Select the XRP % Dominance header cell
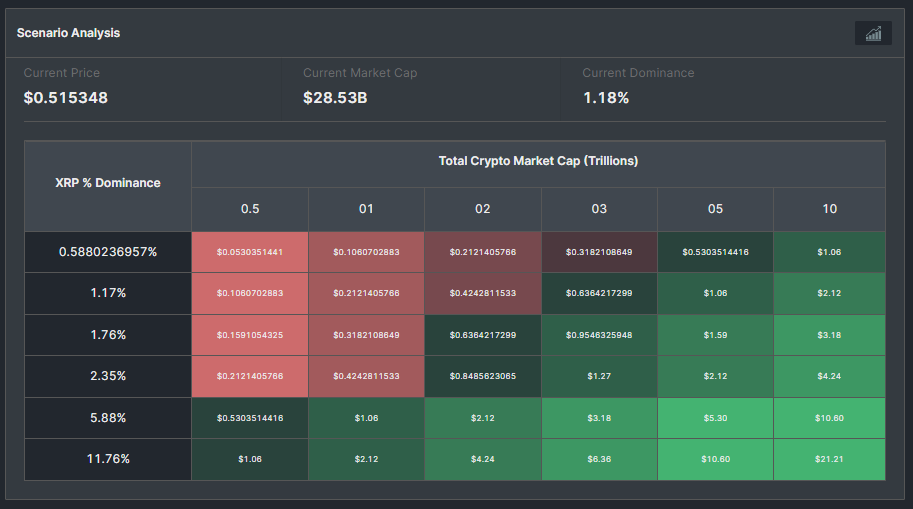 (x=108, y=186)
